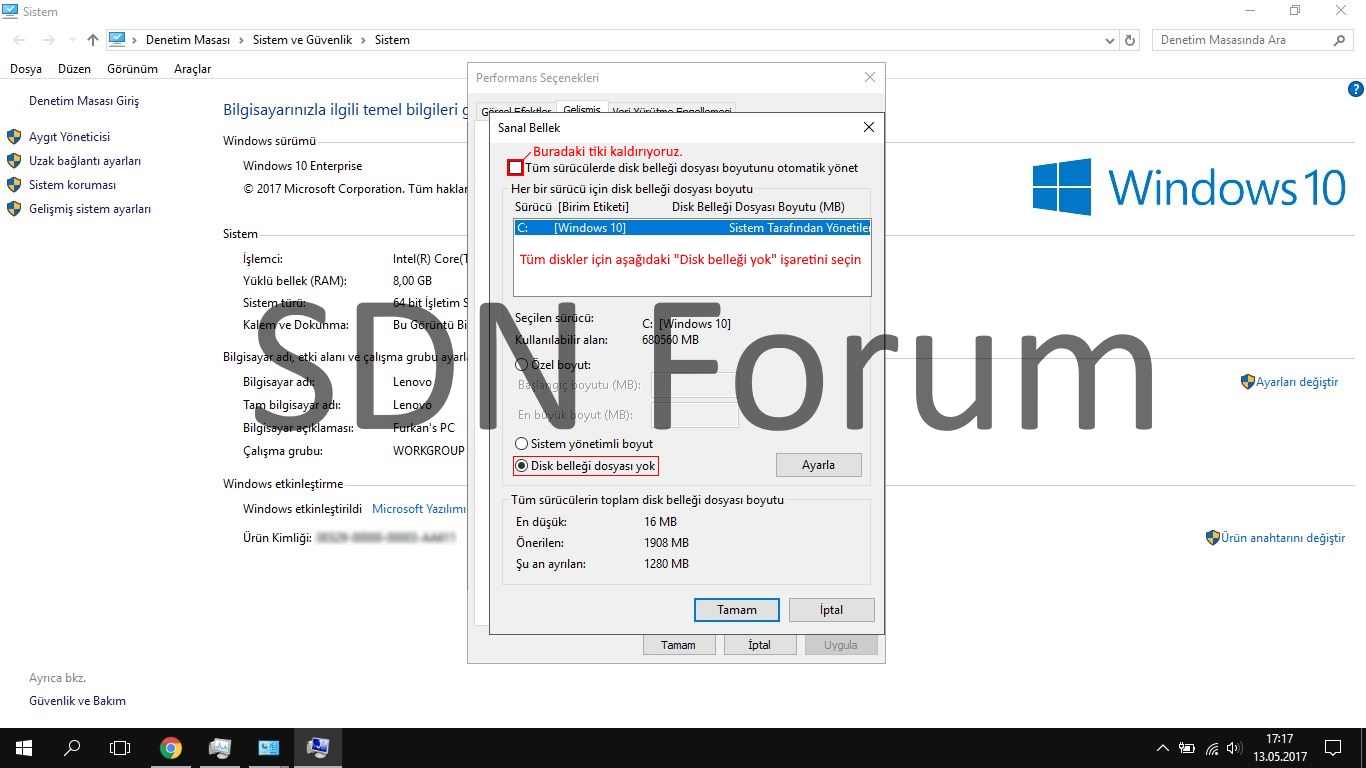Open the Görünüm menu
Image resolution: width=1366 pixels, height=768 pixels.
132,69
